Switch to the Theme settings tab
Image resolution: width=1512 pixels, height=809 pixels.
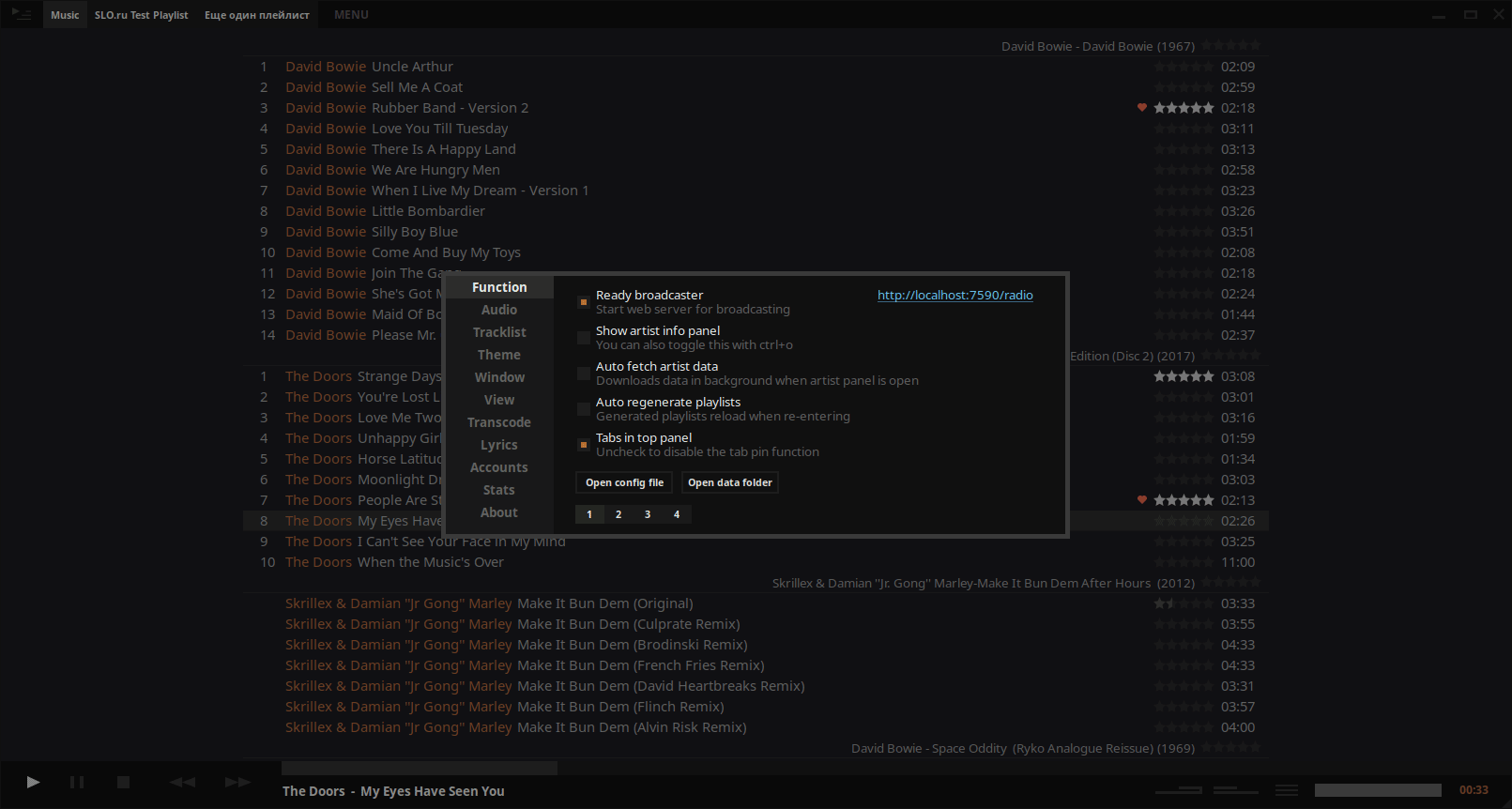coord(499,355)
